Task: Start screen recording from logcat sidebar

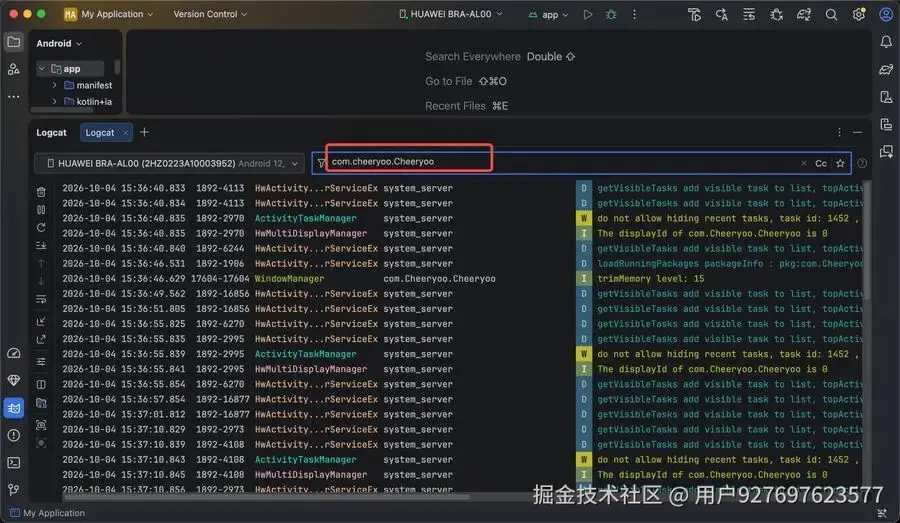Action: (x=41, y=443)
